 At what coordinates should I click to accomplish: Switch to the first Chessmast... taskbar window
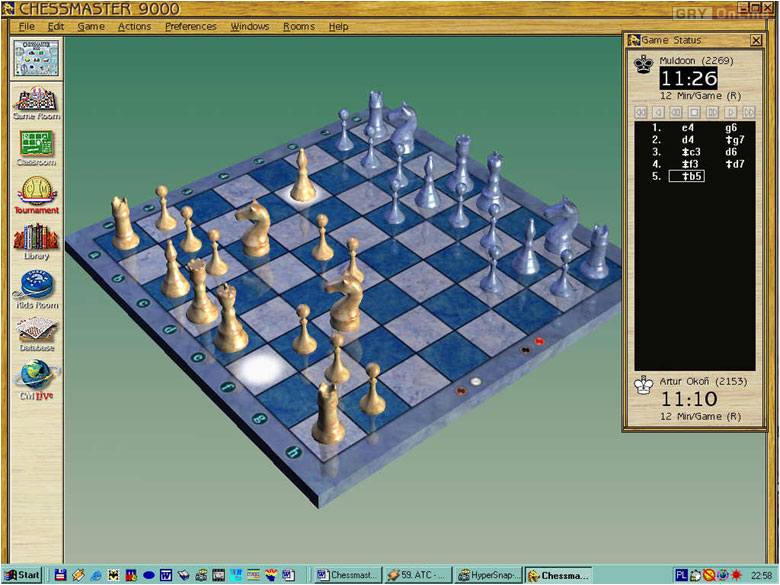point(348,575)
